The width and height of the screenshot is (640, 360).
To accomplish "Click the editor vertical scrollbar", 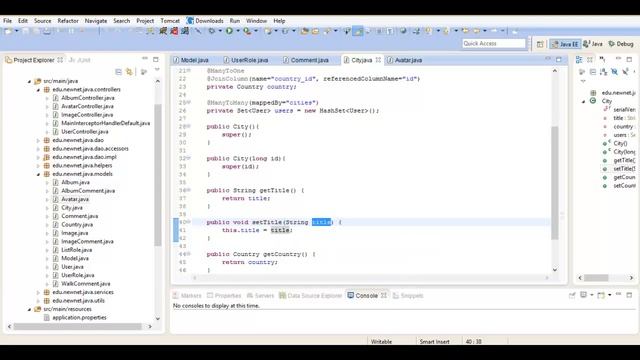I will pyautogui.click(x=555, y=183).
